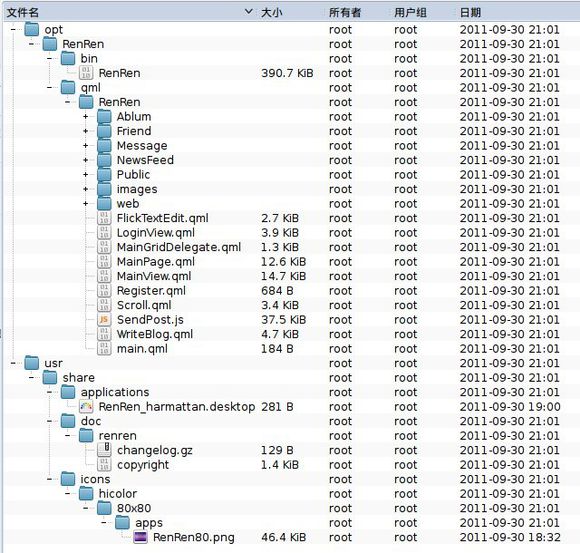Click the sort arrow in the filename header
This screenshot has height=553, width=580.
249,12
